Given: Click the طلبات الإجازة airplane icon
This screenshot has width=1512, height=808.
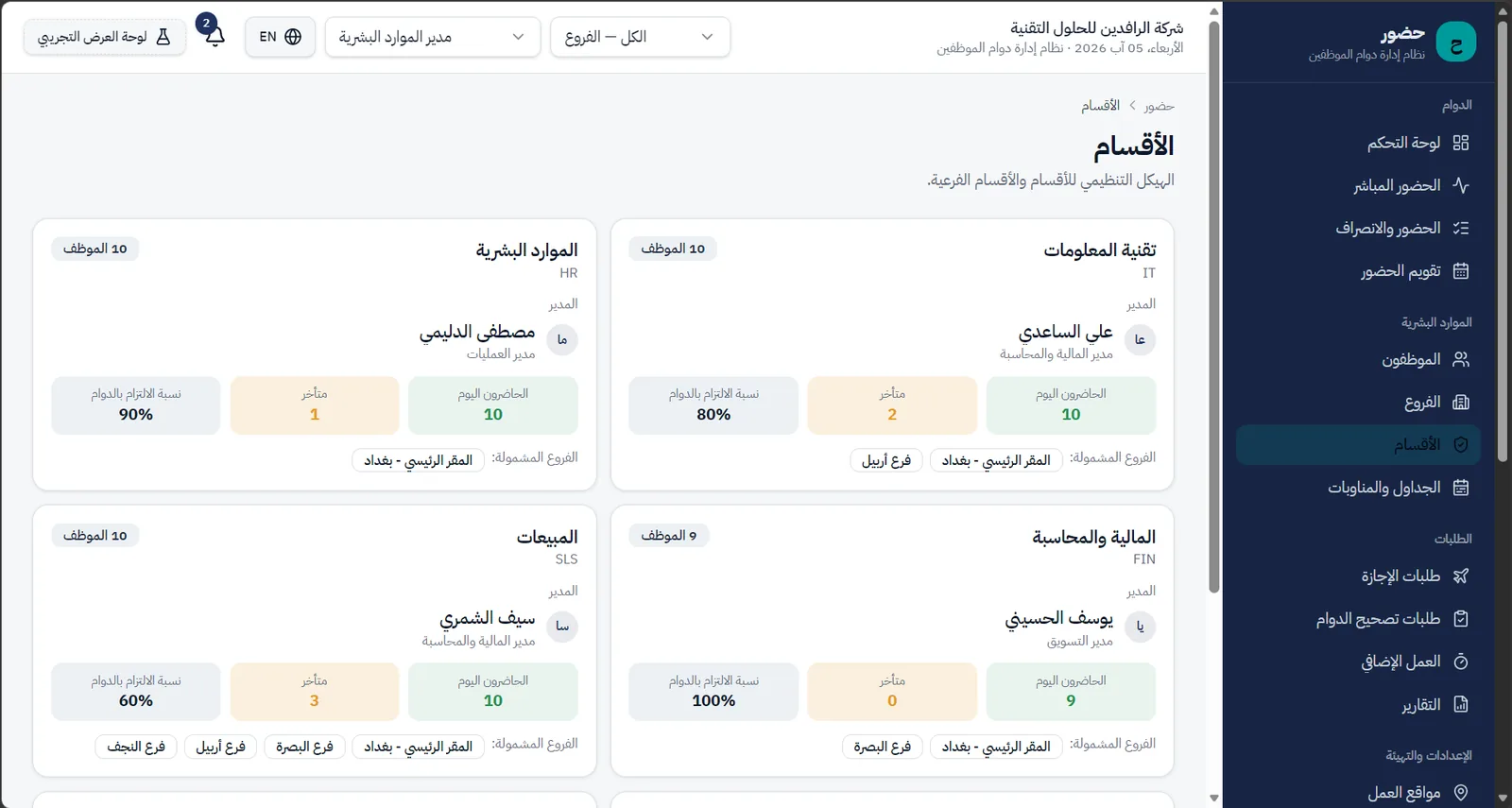Looking at the screenshot, I should click(x=1461, y=576).
